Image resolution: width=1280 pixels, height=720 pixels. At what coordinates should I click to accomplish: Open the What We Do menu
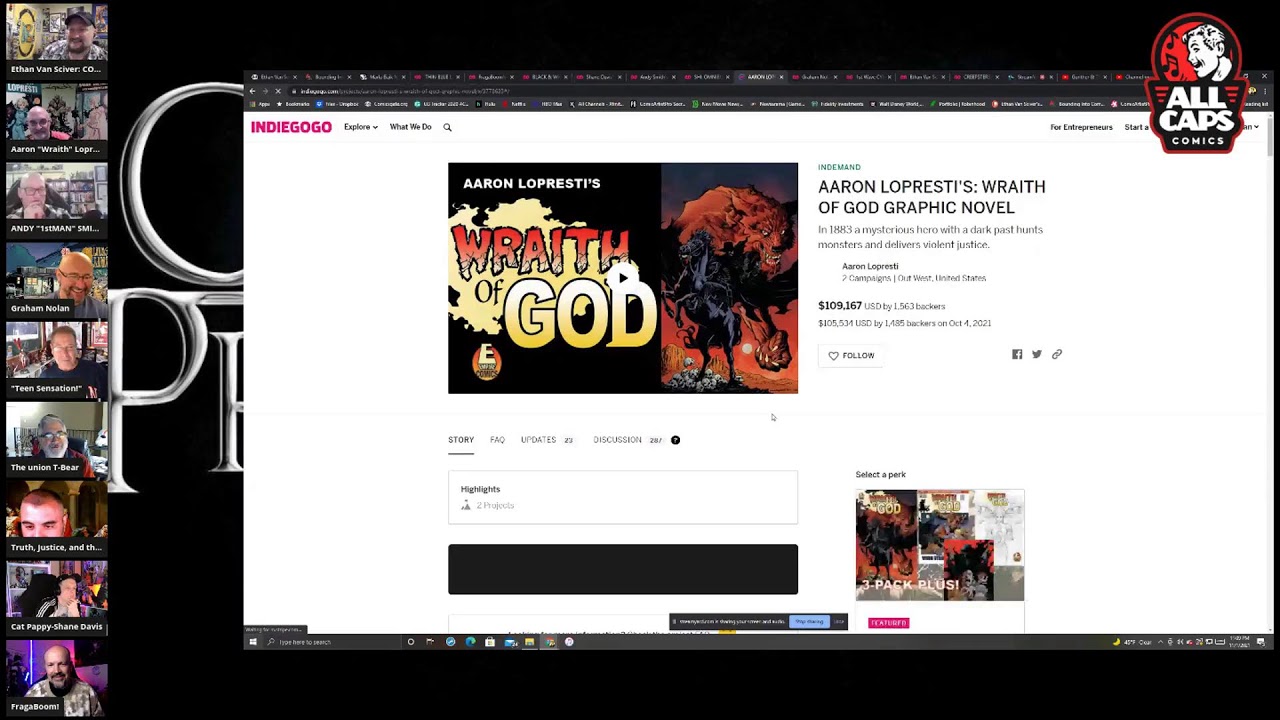point(410,127)
